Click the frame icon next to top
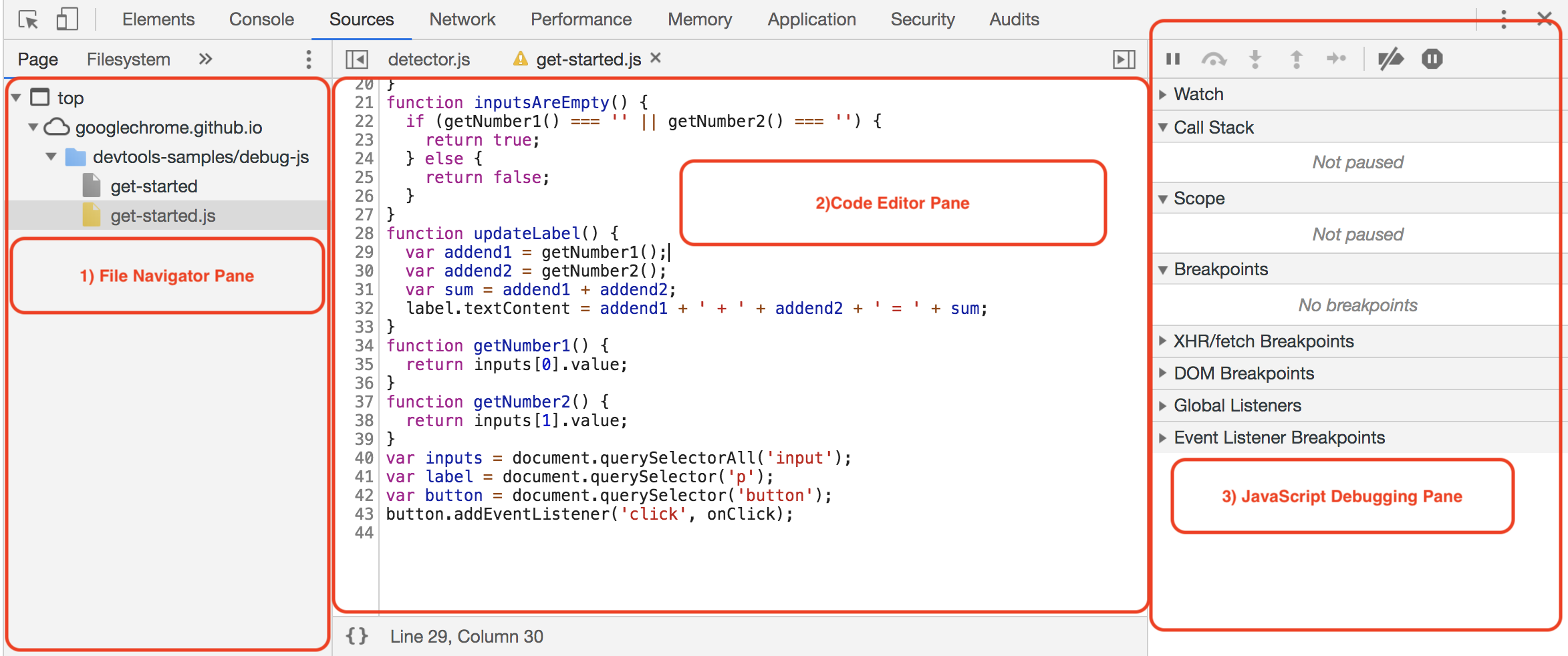This screenshot has width=1568, height=656. point(40,98)
